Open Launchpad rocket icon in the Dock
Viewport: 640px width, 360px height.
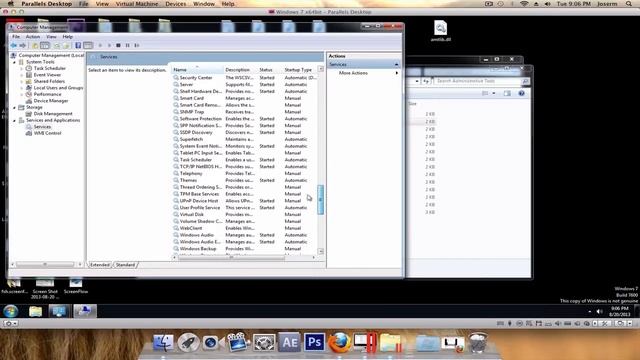click(188, 342)
